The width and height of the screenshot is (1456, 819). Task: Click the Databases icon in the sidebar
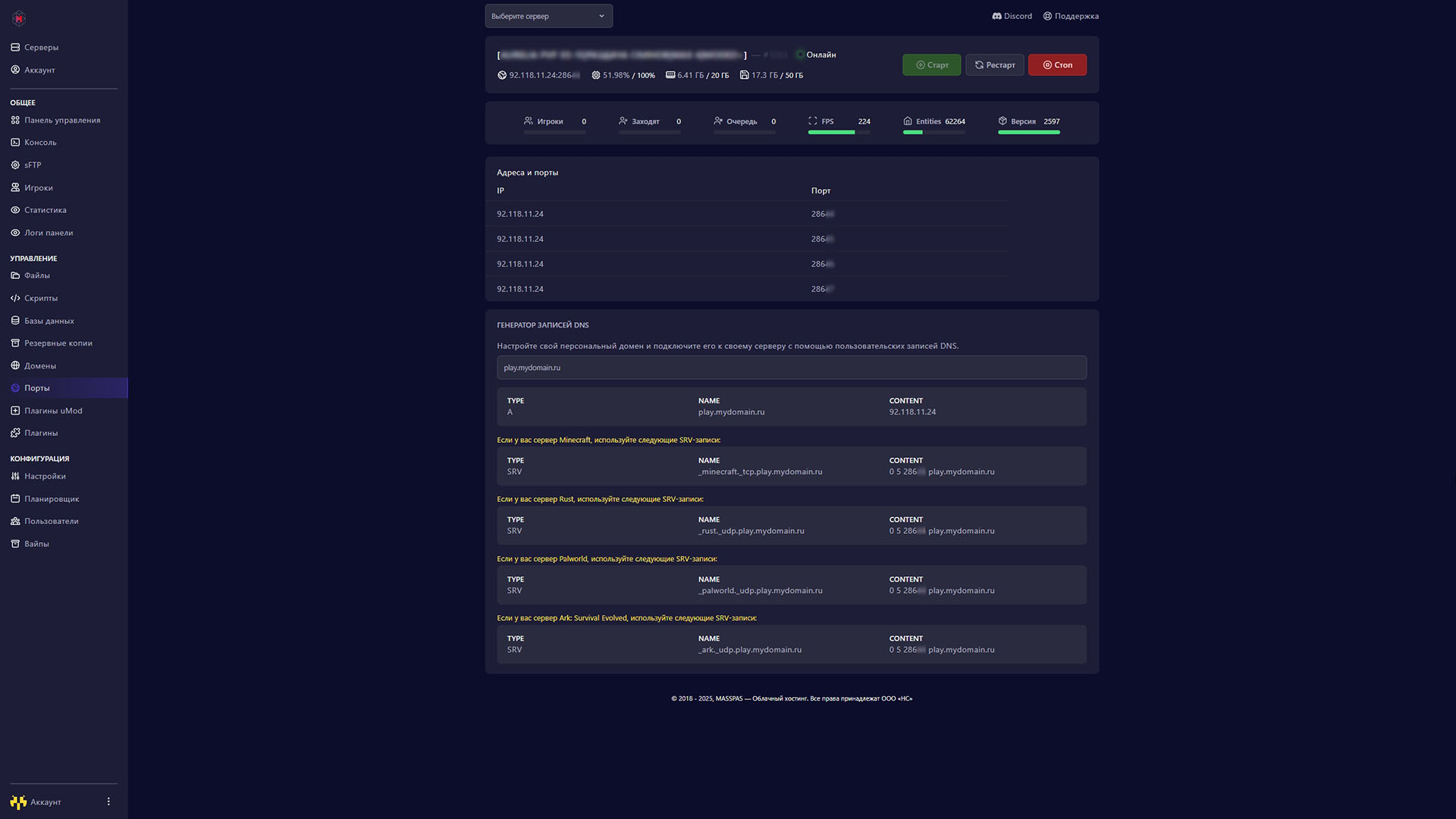[x=15, y=321]
